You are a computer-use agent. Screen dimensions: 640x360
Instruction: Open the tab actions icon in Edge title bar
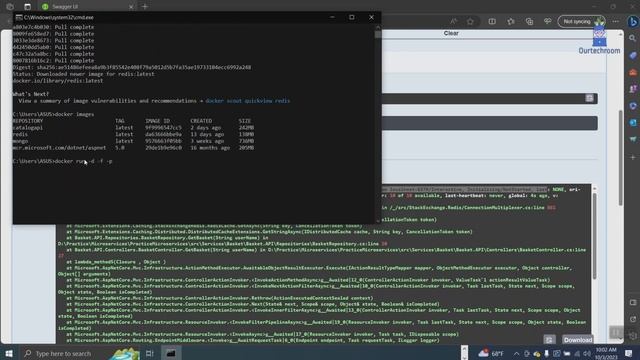(x=27, y=7)
